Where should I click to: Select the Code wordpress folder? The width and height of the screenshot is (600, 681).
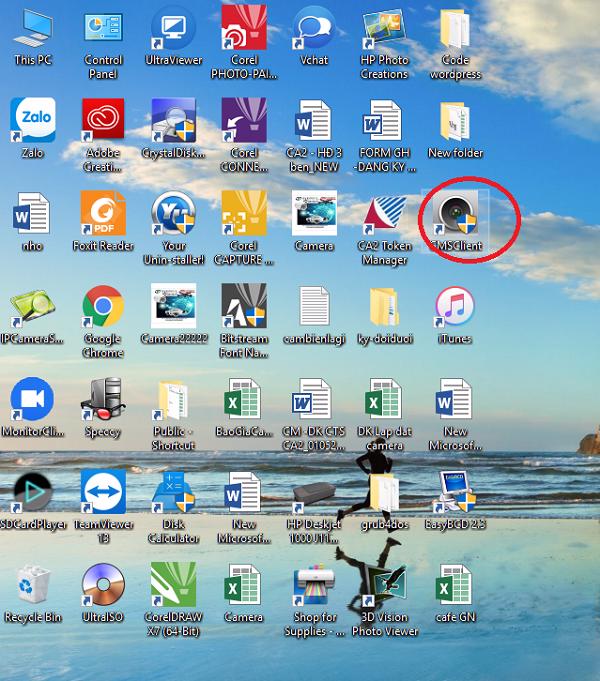tap(455, 29)
